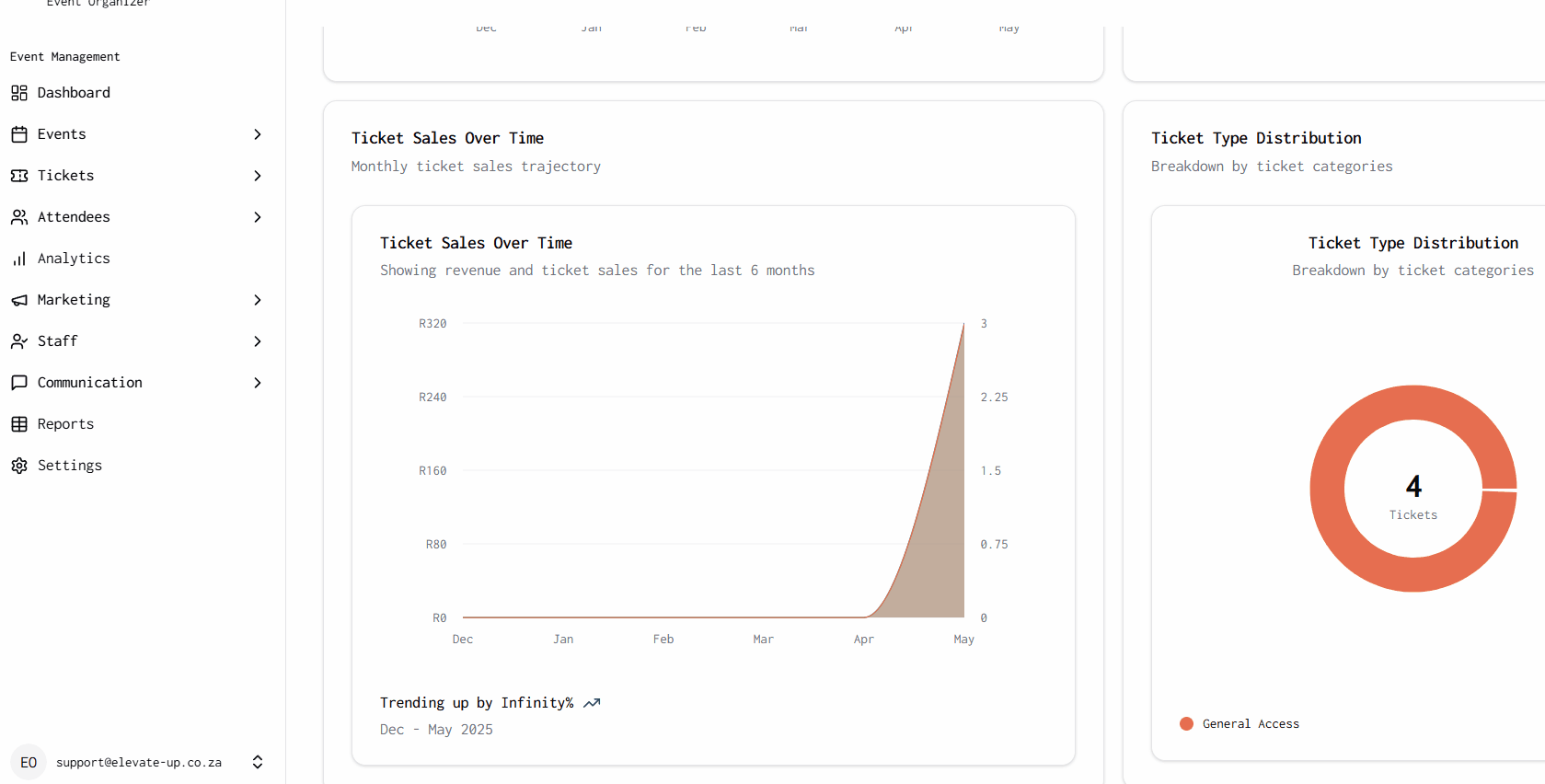Expand the Events submenu chevron
Viewport: 1545px width, 784px height.
pyautogui.click(x=258, y=134)
